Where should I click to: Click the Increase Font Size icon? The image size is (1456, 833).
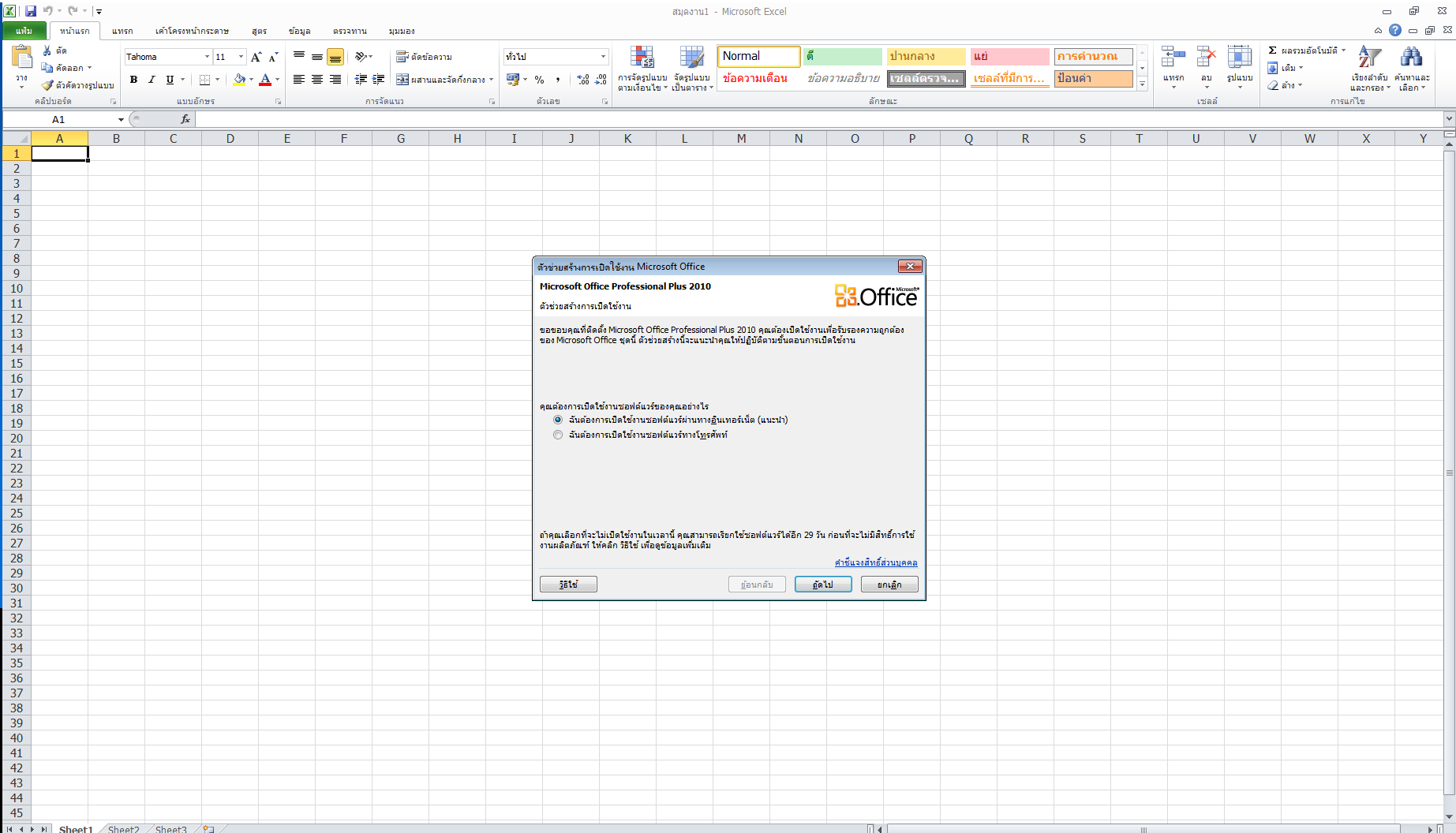(256, 57)
